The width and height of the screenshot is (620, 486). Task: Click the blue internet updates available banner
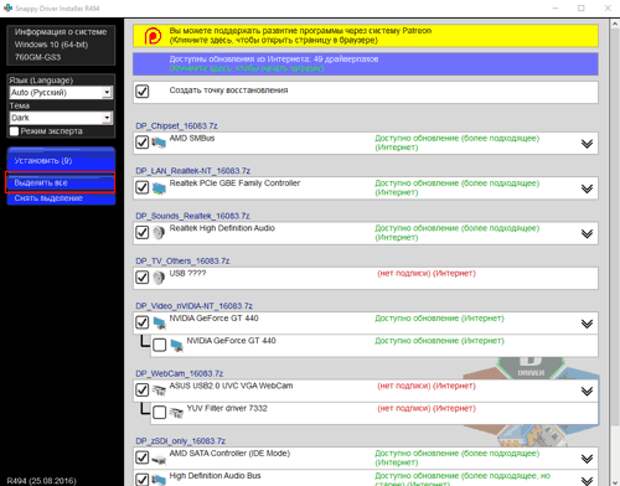click(365, 64)
